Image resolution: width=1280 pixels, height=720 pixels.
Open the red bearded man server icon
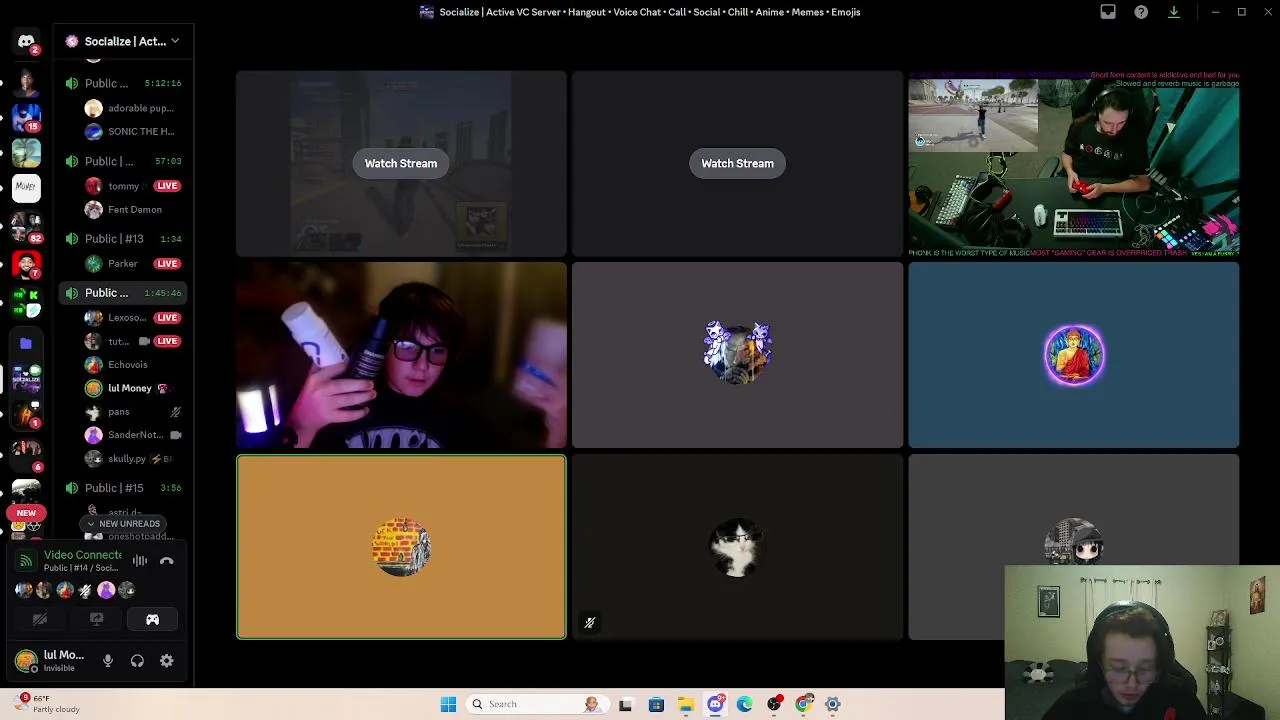[26, 265]
